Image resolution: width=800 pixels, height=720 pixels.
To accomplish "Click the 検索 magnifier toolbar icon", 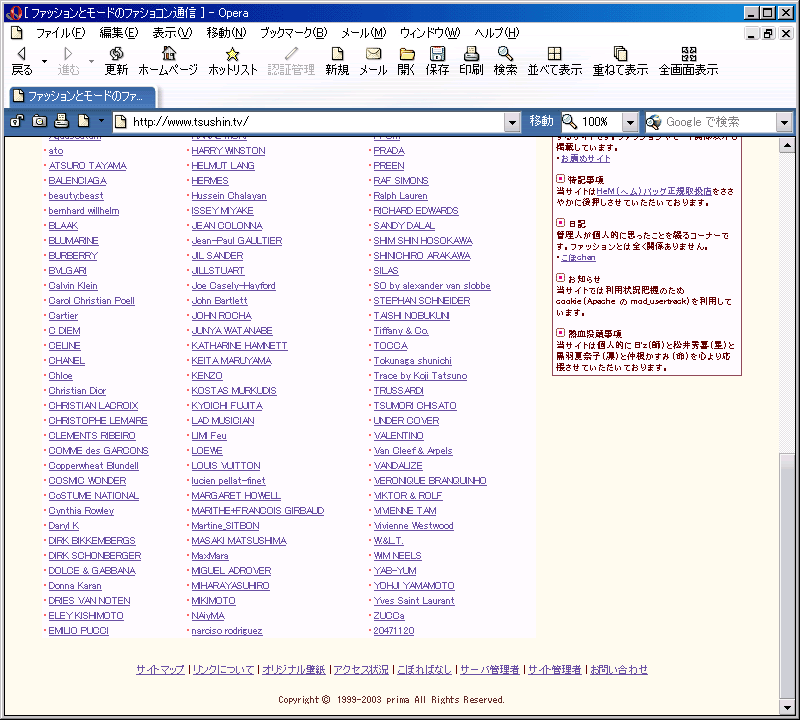I will pos(505,61).
